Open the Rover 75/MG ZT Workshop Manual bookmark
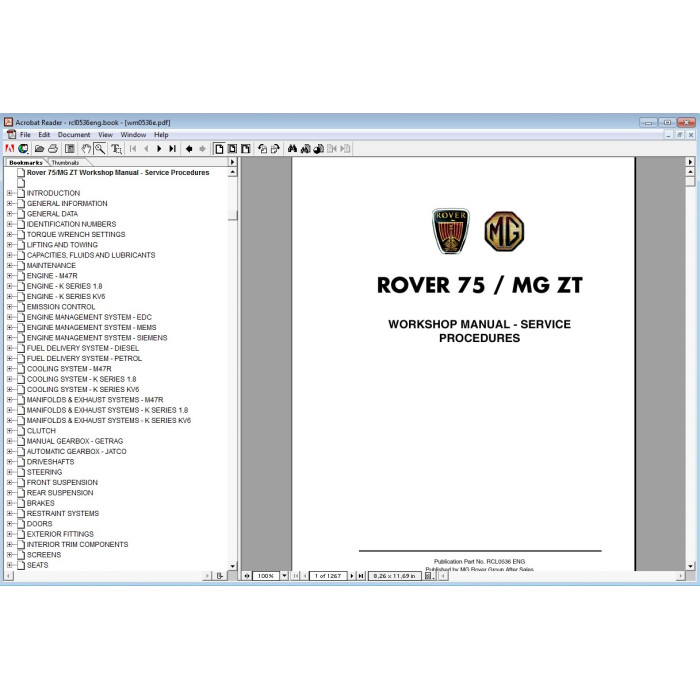This screenshot has width=700, height=700. (x=118, y=172)
